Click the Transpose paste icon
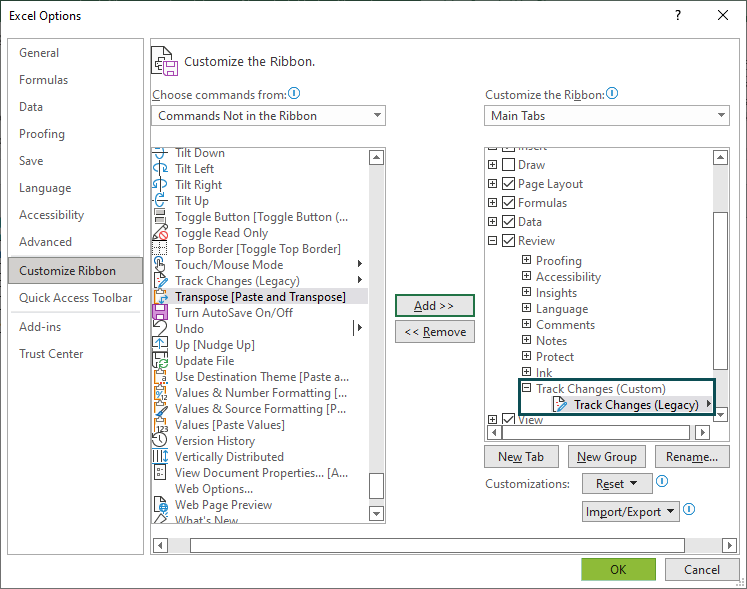This screenshot has height=589, width=747. pyautogui.click(x=160, y=297)
